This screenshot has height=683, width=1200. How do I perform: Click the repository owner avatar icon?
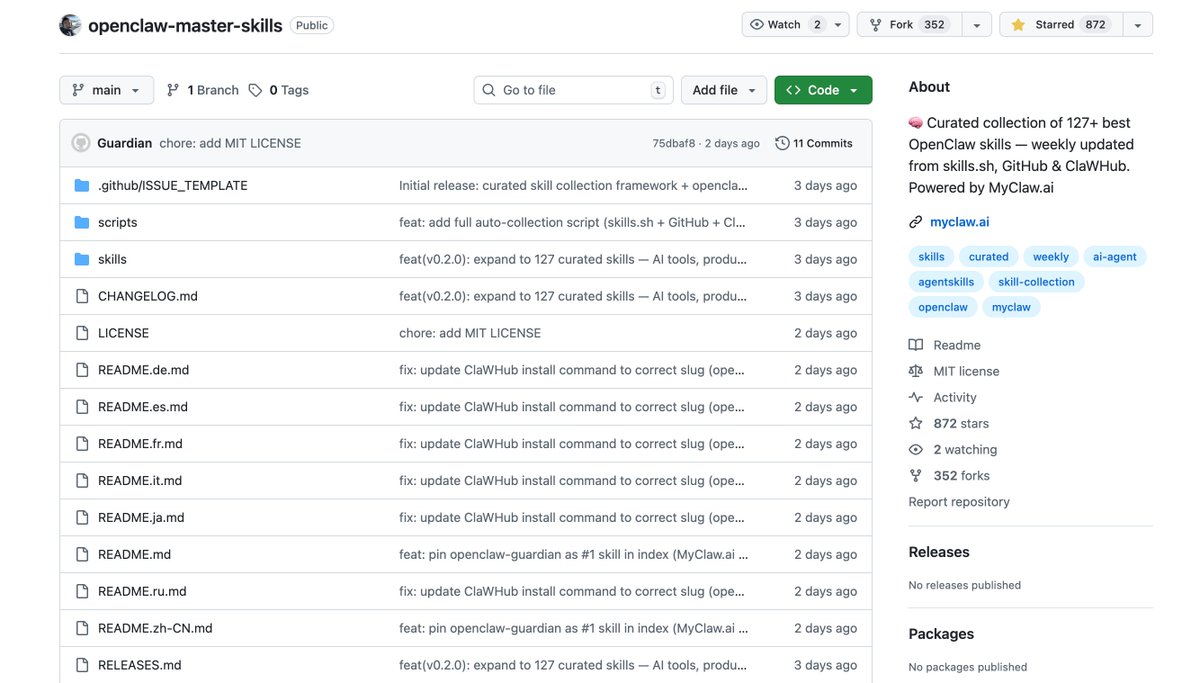(x=70, y=25)
